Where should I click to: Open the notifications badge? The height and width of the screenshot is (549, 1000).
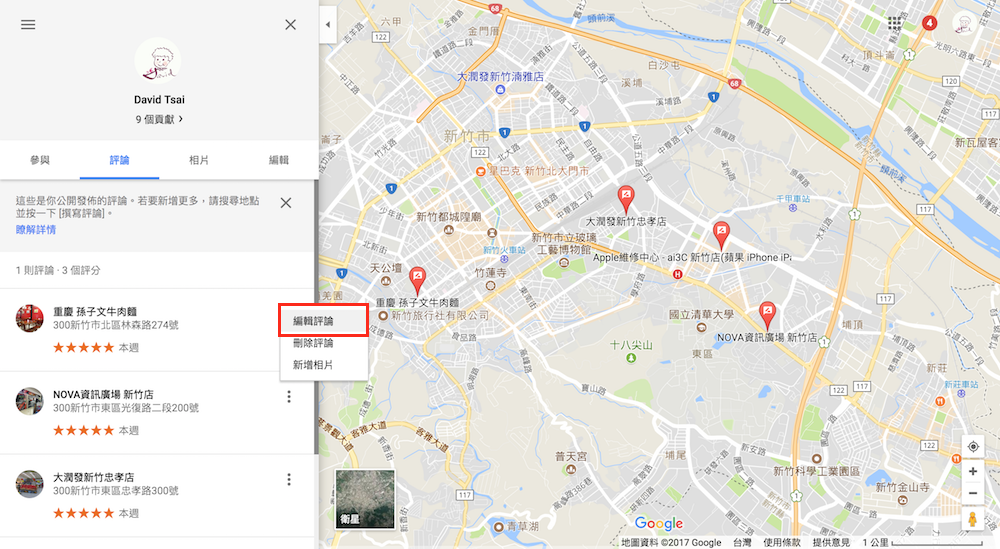tap(930, 24)
